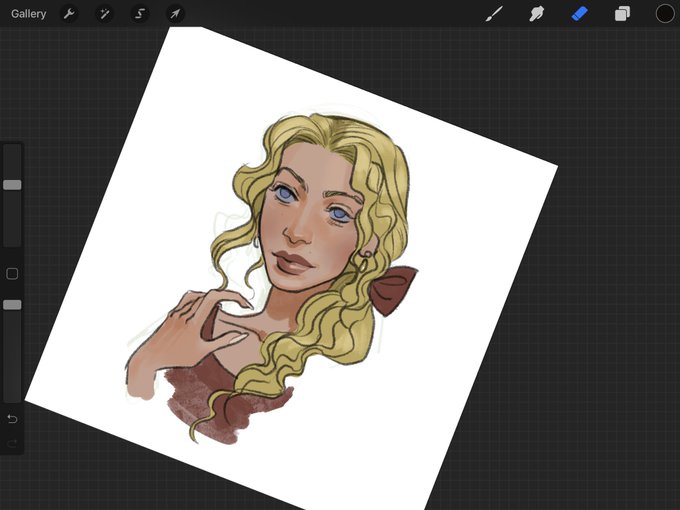The image size is (680, 510).
Task: Redo the last undone action
Action: pyautogui.click(x=12, y=443)
